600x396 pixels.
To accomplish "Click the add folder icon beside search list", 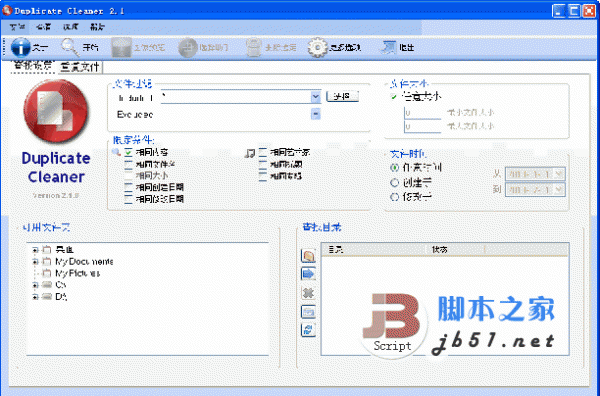I will [308, 256].
